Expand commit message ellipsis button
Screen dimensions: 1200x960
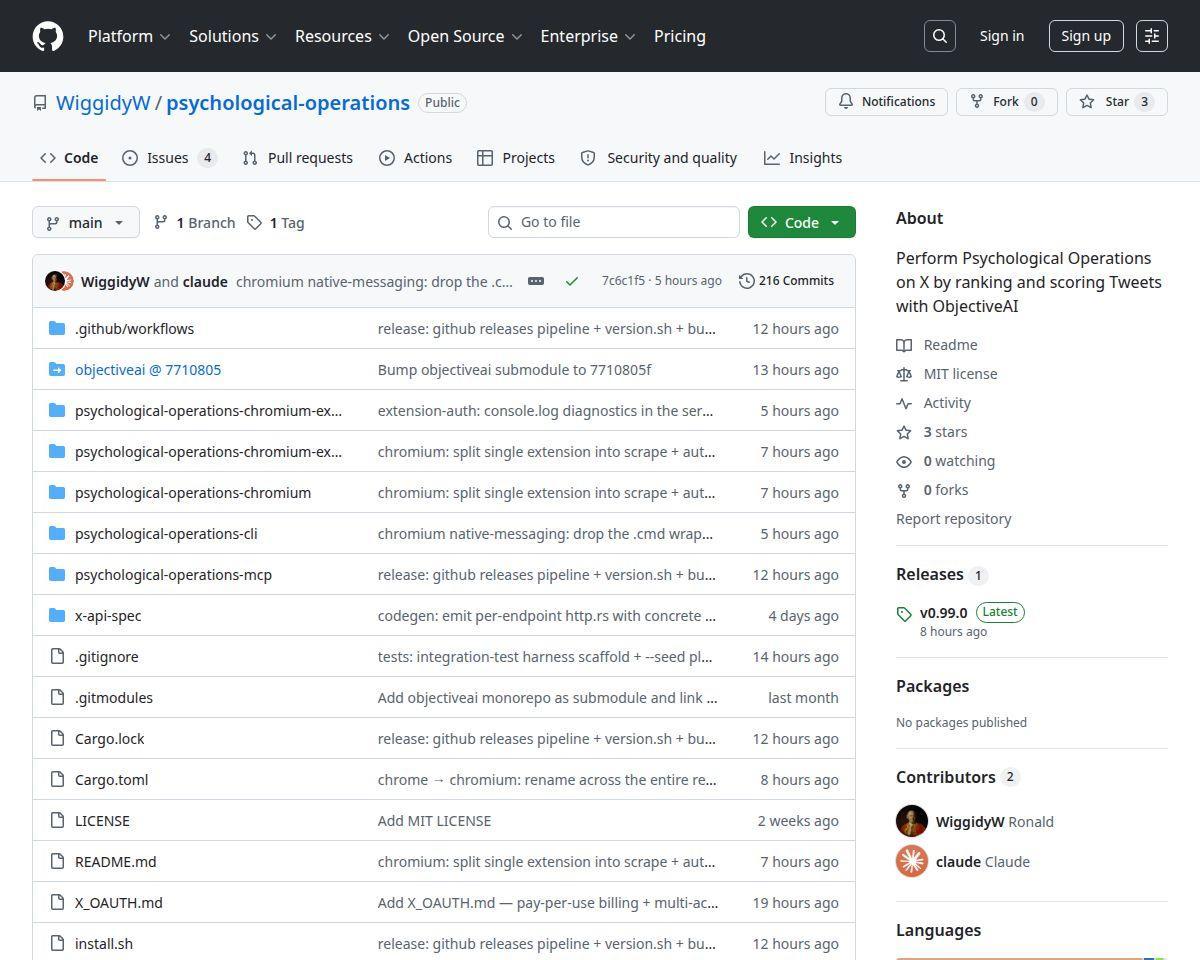536,281
